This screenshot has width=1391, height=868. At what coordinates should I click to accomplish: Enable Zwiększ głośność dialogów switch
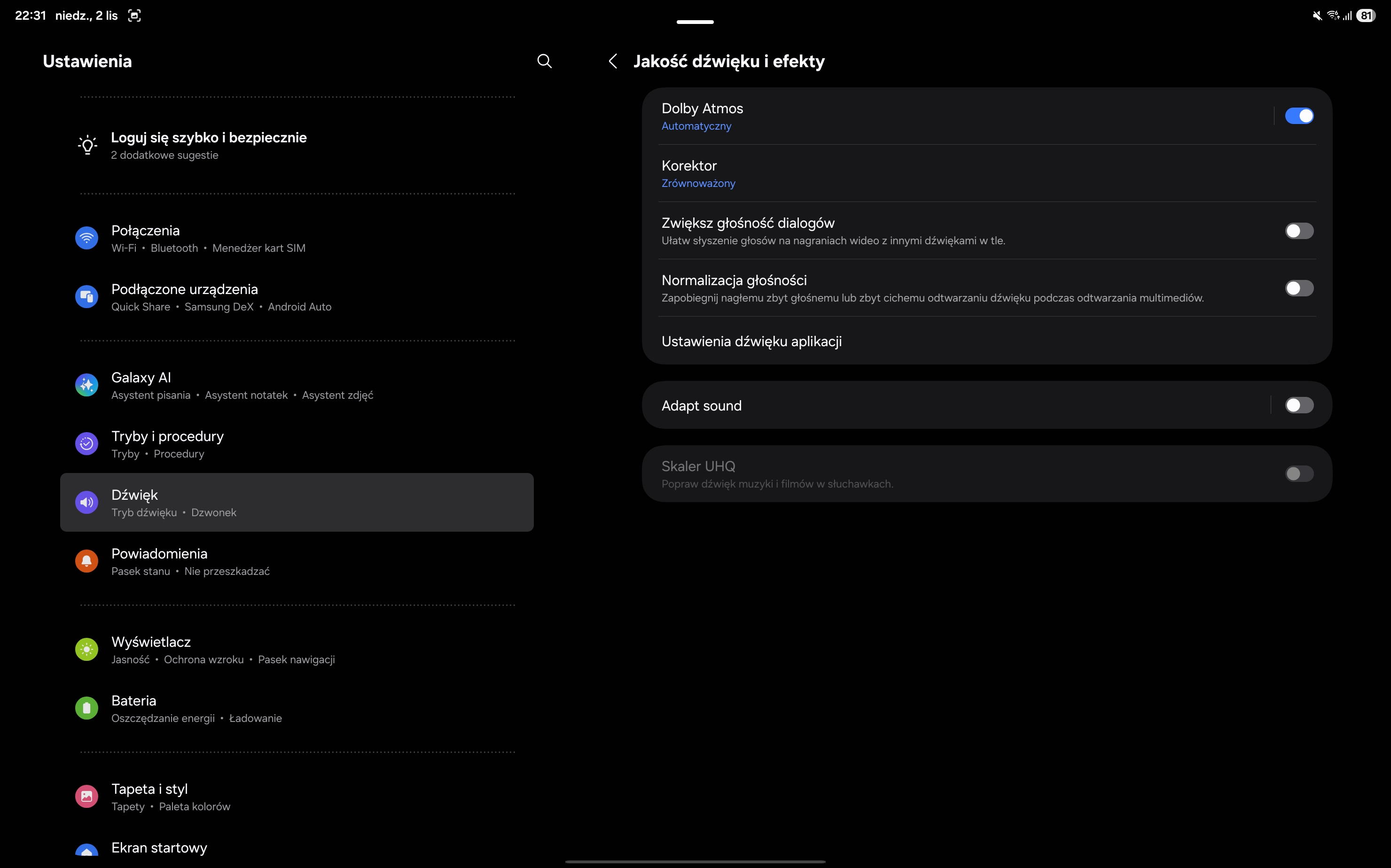pyautogui.click(x=1298, y=231)
